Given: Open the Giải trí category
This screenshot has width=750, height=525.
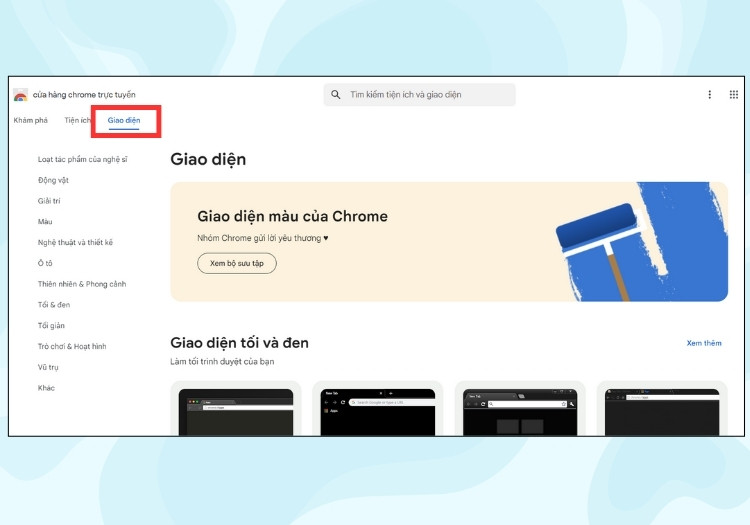Looking at the screenshot, I should click(x=49, y=201).
